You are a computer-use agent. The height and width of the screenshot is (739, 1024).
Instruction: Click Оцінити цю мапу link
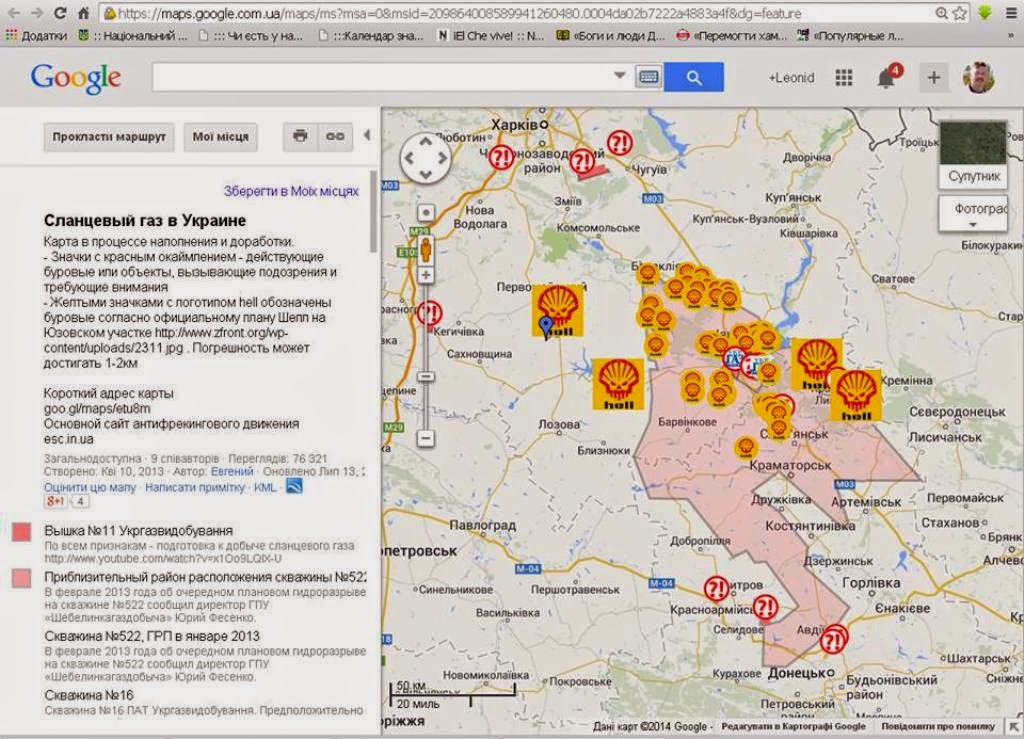(x=90, y=487)
